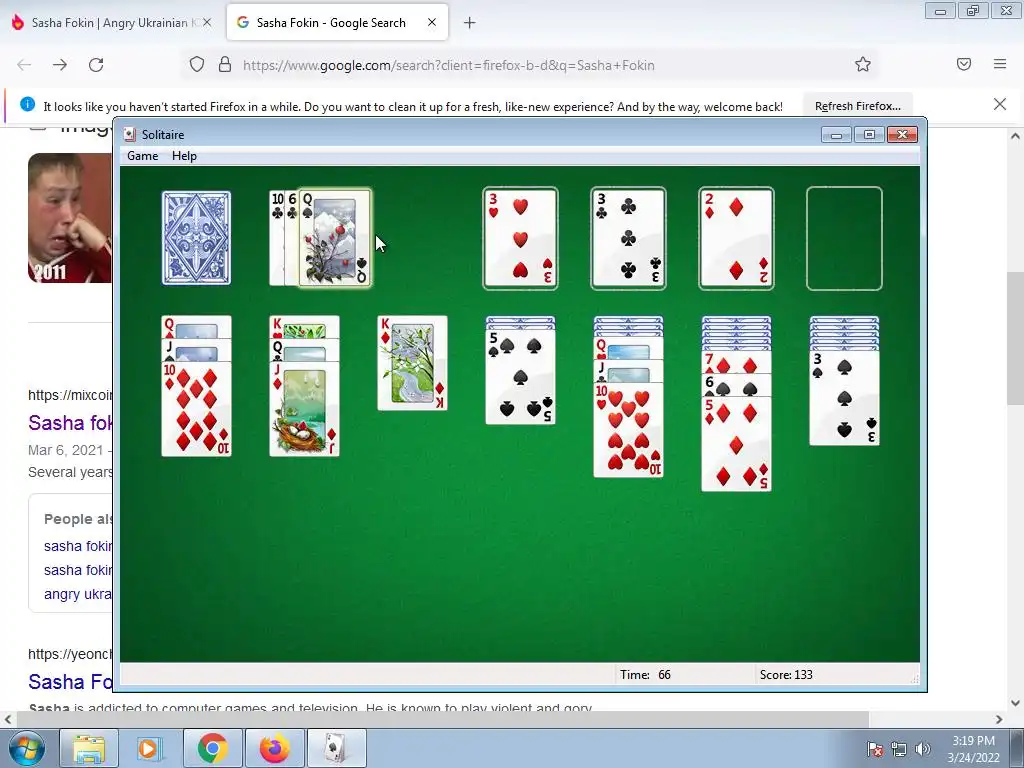Screen dimensions: 1024x768
Task: Click the 2 of diamonds foundation pile
Action: pyautogui.click(x=736, y=238)
